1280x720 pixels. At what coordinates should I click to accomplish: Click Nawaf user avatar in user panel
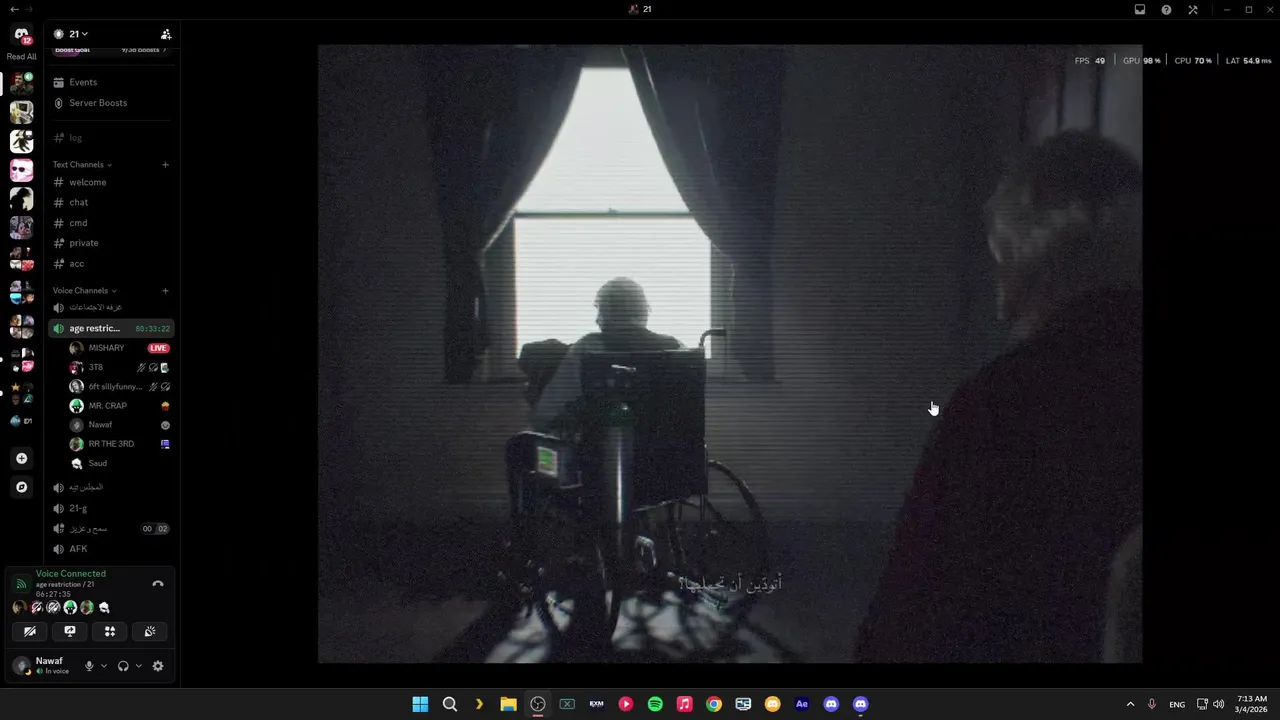point(22,666)
